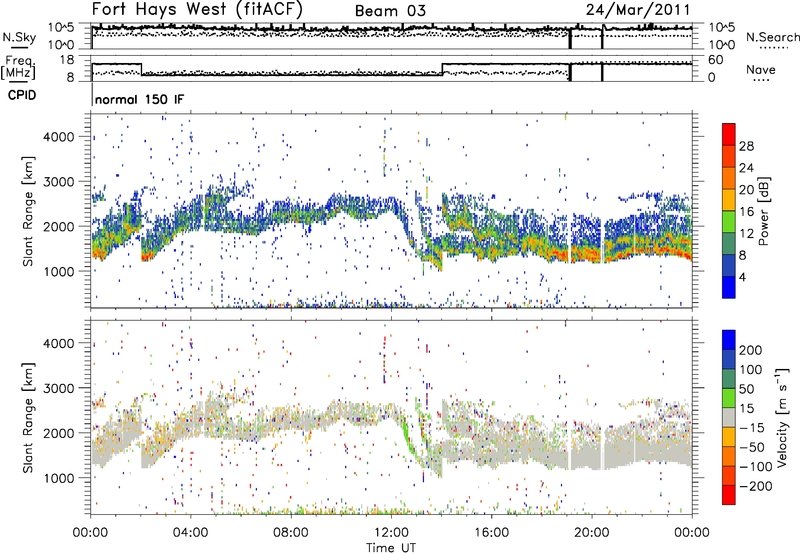Click the 'Time UT' axis title
Viewport: 800px width, 554px height.
point(391,548)
